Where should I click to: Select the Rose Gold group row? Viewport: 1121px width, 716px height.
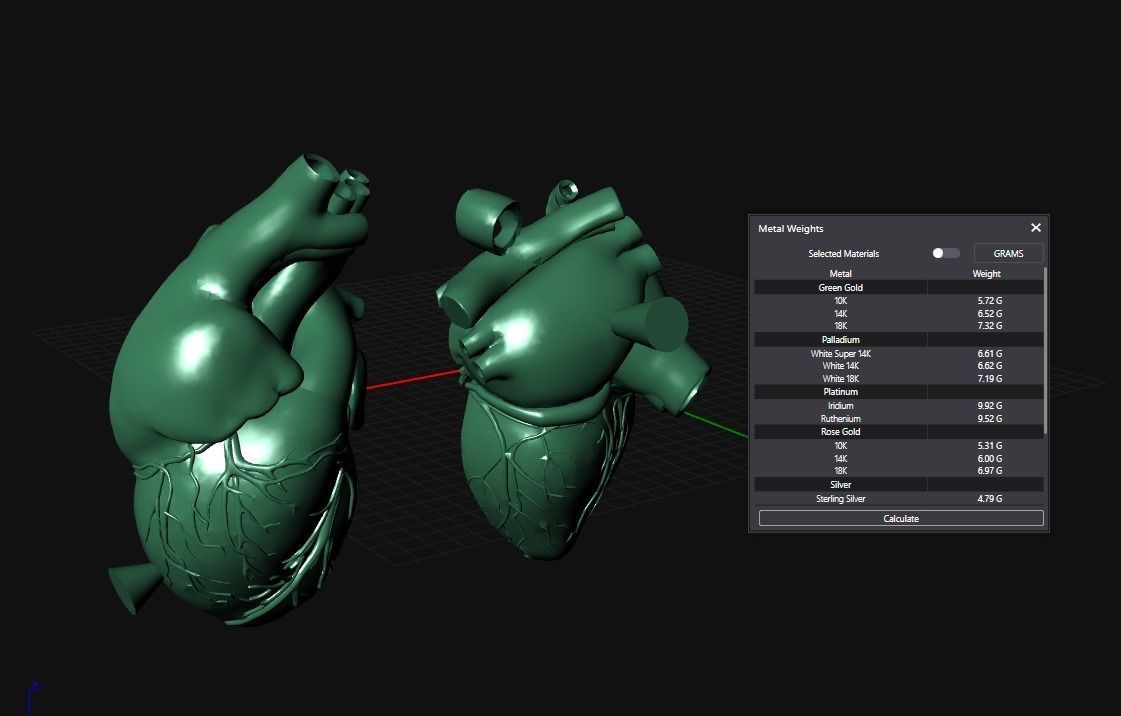pos(899,432)
